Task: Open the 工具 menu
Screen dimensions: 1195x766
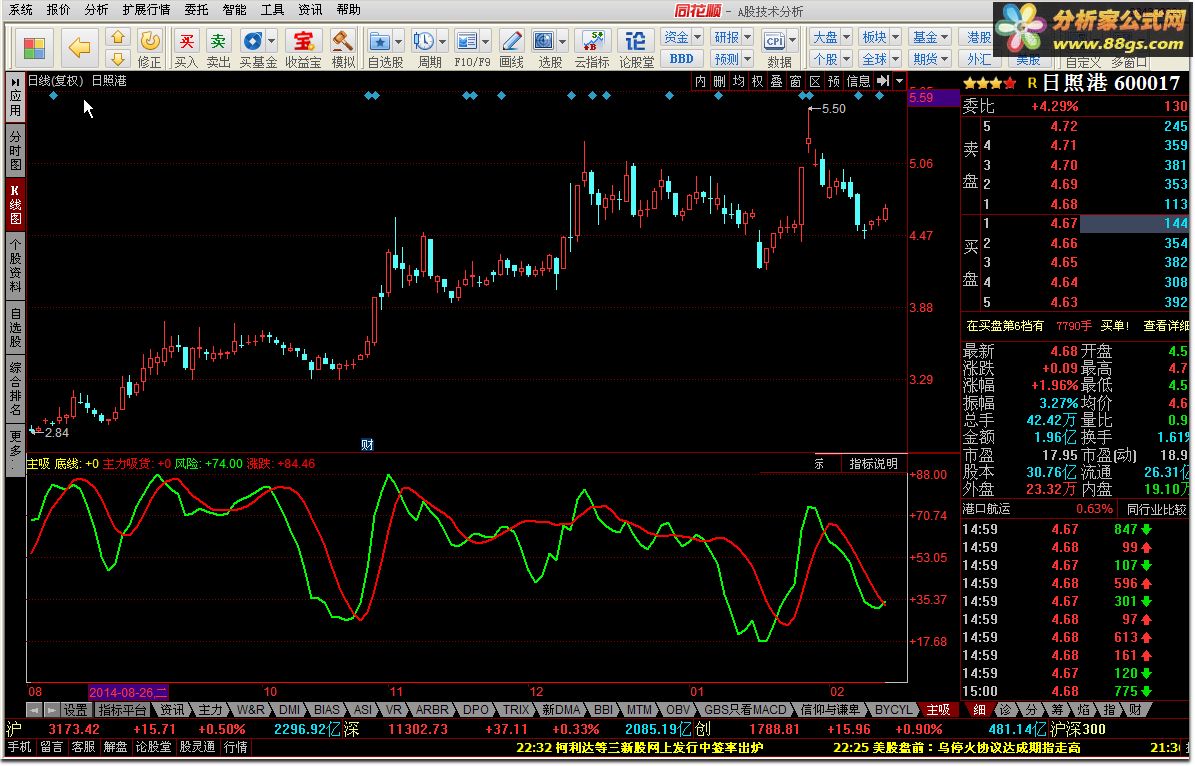Action: (272, 10)
